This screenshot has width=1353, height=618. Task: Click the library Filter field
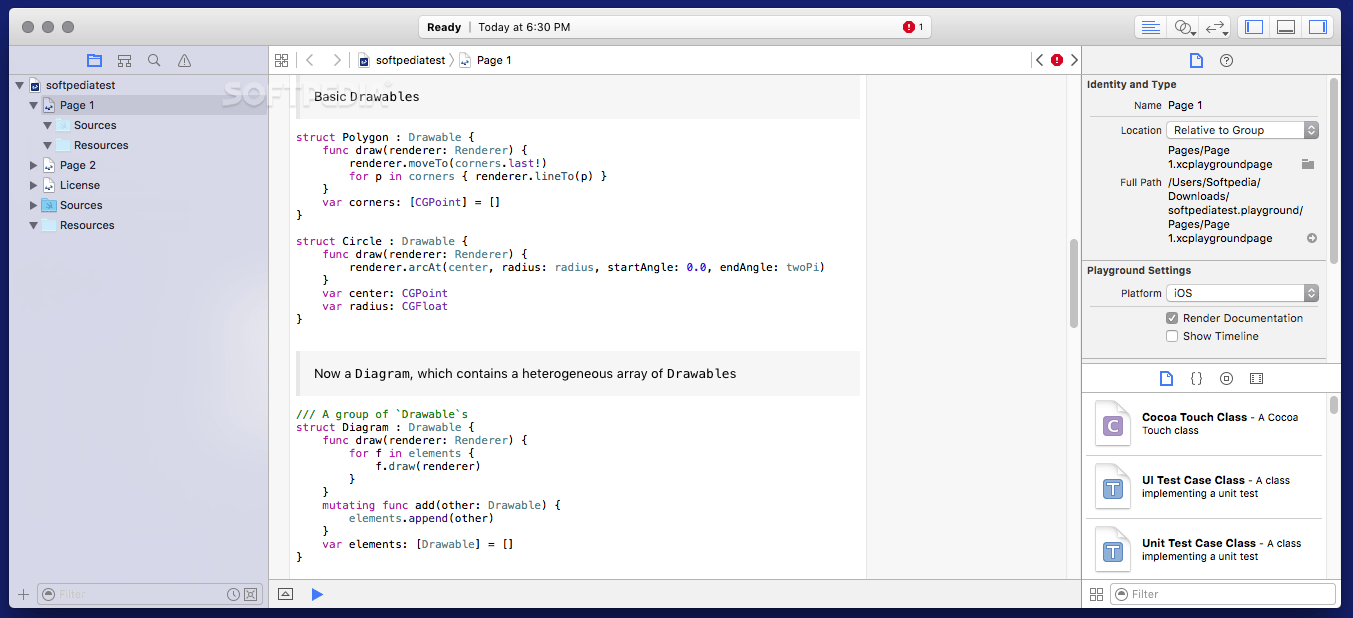(1222, 594)
